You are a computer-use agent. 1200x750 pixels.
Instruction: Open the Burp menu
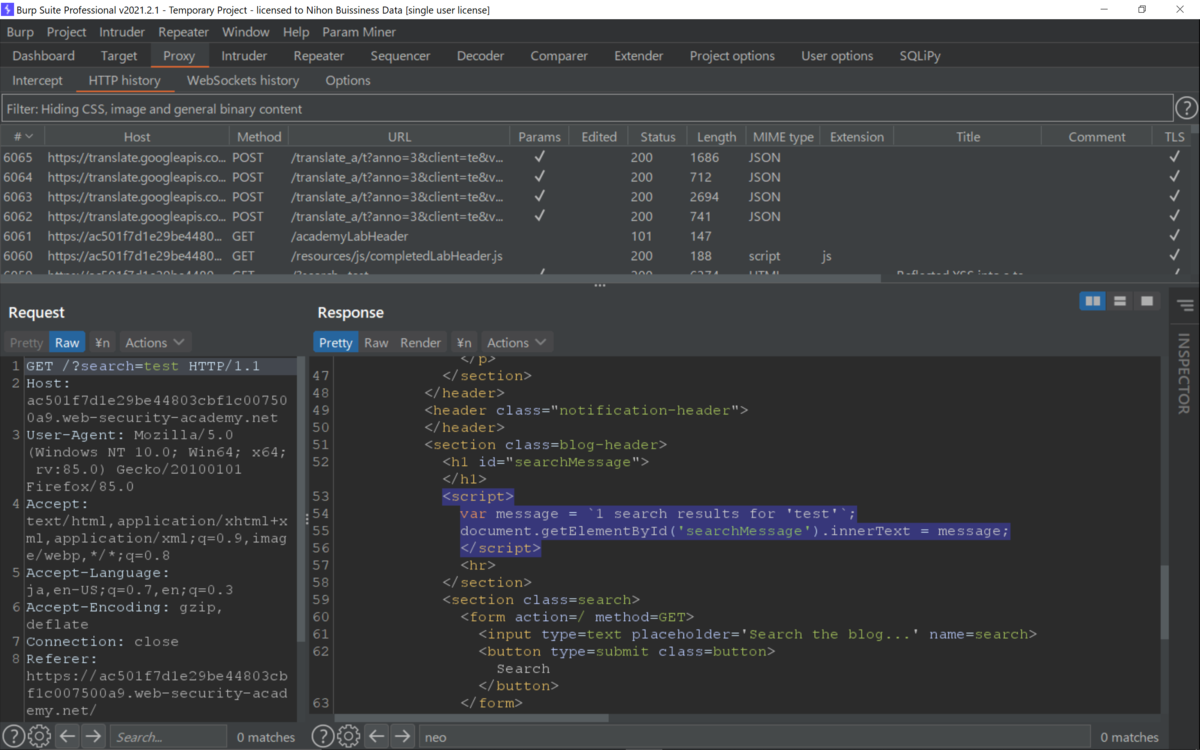pyautogui.click(x=20, y=31)
